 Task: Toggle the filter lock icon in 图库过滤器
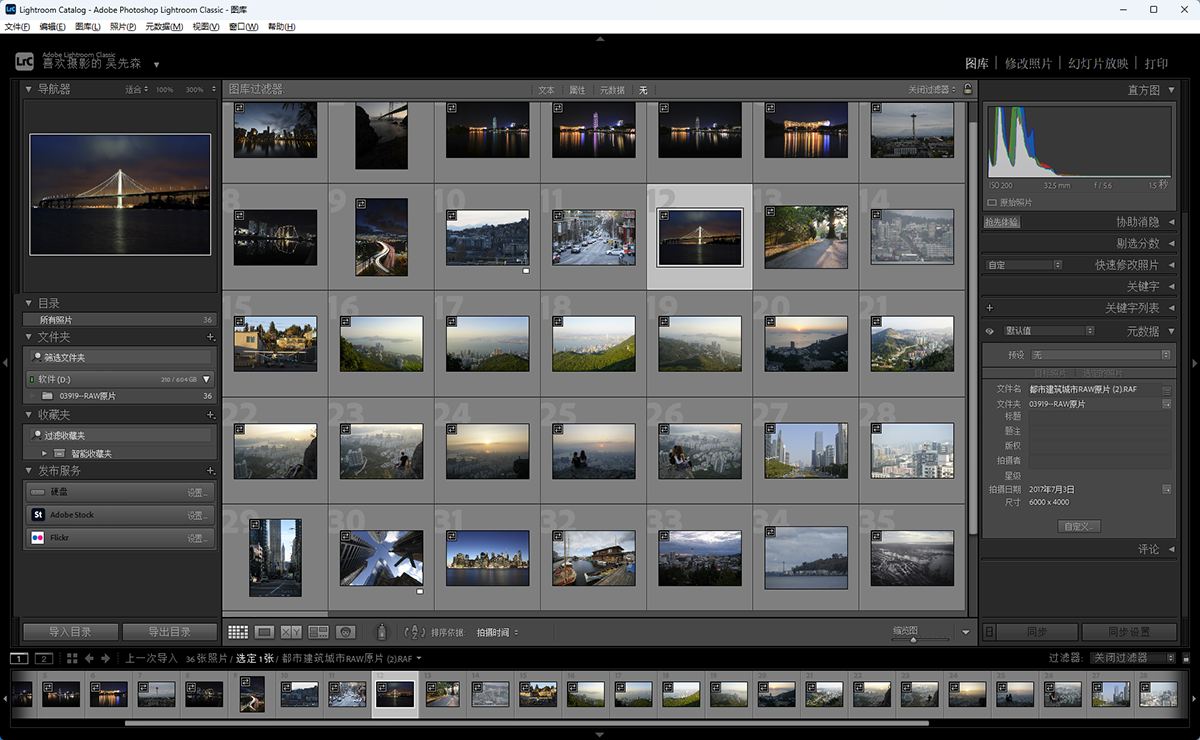(967, 90)
